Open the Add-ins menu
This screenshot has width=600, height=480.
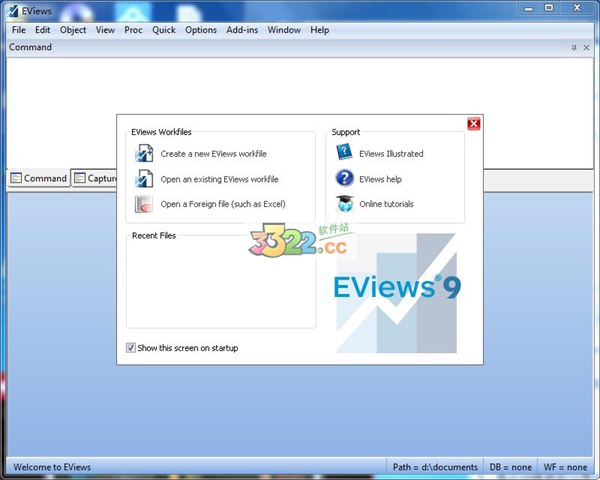(x=242, y=30)
